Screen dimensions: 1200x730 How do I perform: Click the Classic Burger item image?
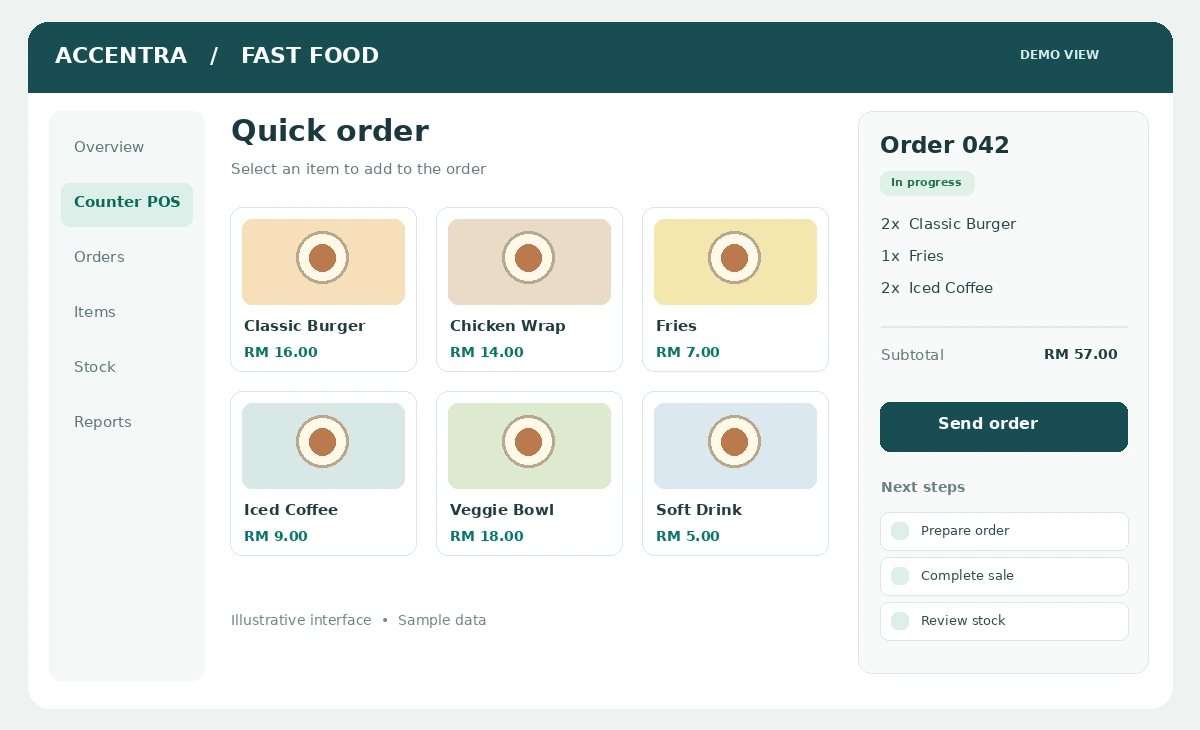pos(323,262)
